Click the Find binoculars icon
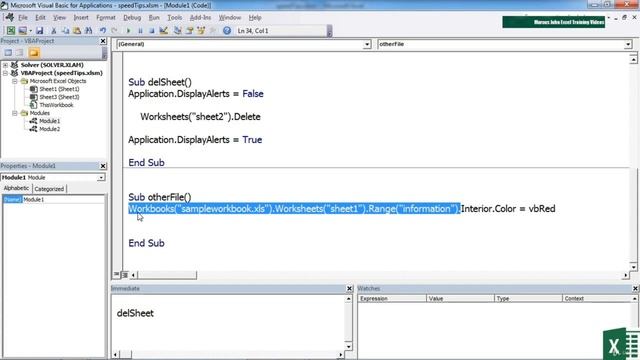The height and width of the screenshot is (360, 640). tap(88, 31)
